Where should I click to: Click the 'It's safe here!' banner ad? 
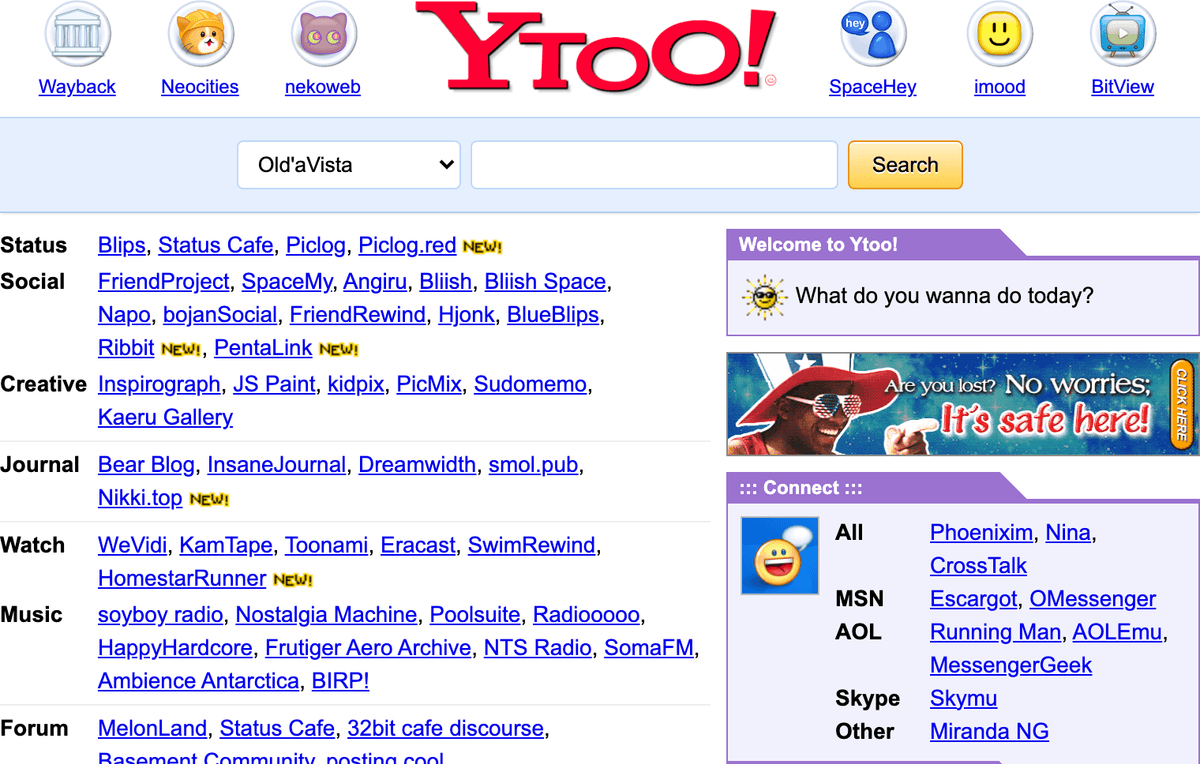point(962,404)
